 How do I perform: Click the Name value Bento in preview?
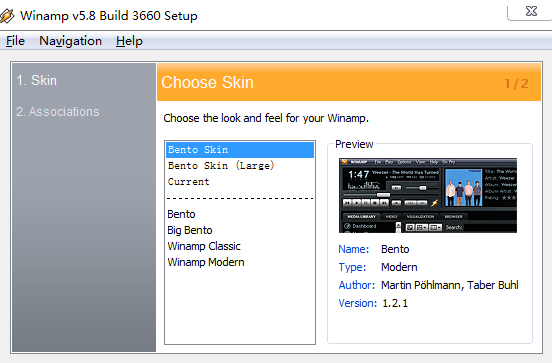point(395,249)
